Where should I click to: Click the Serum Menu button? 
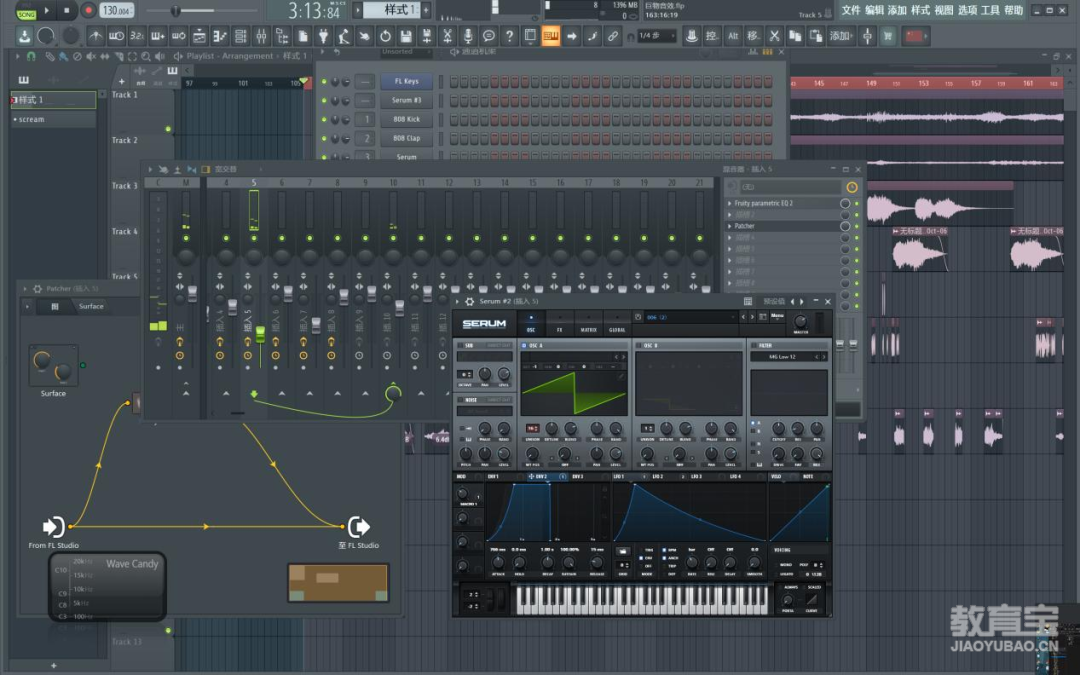pyautogui.click(x=777, y=316)
